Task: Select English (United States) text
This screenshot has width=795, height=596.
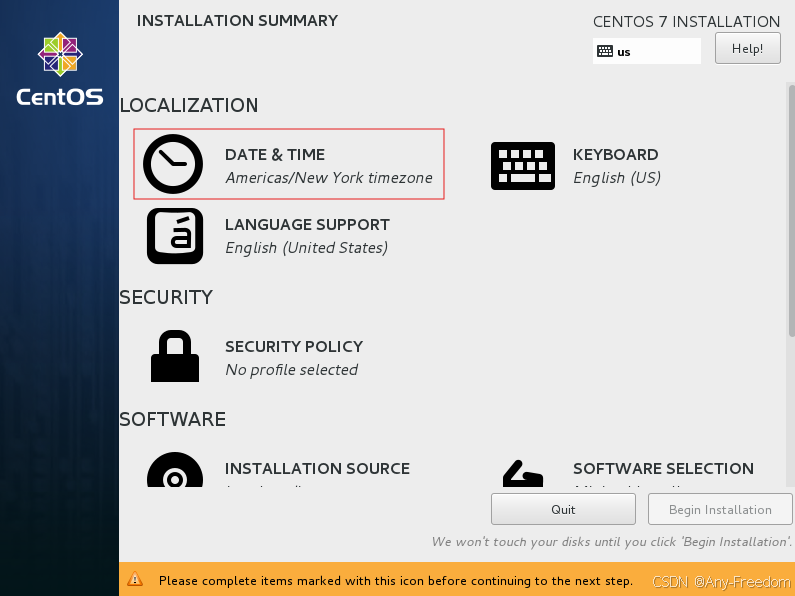Action: 307,248
